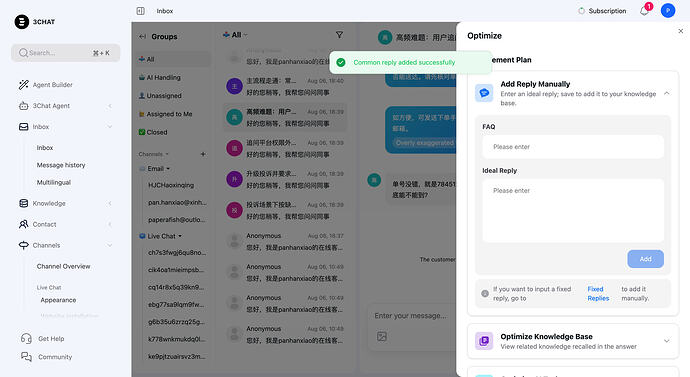Select the ch7s3fwgj6qu8no... live chat channel

[177, 253]
